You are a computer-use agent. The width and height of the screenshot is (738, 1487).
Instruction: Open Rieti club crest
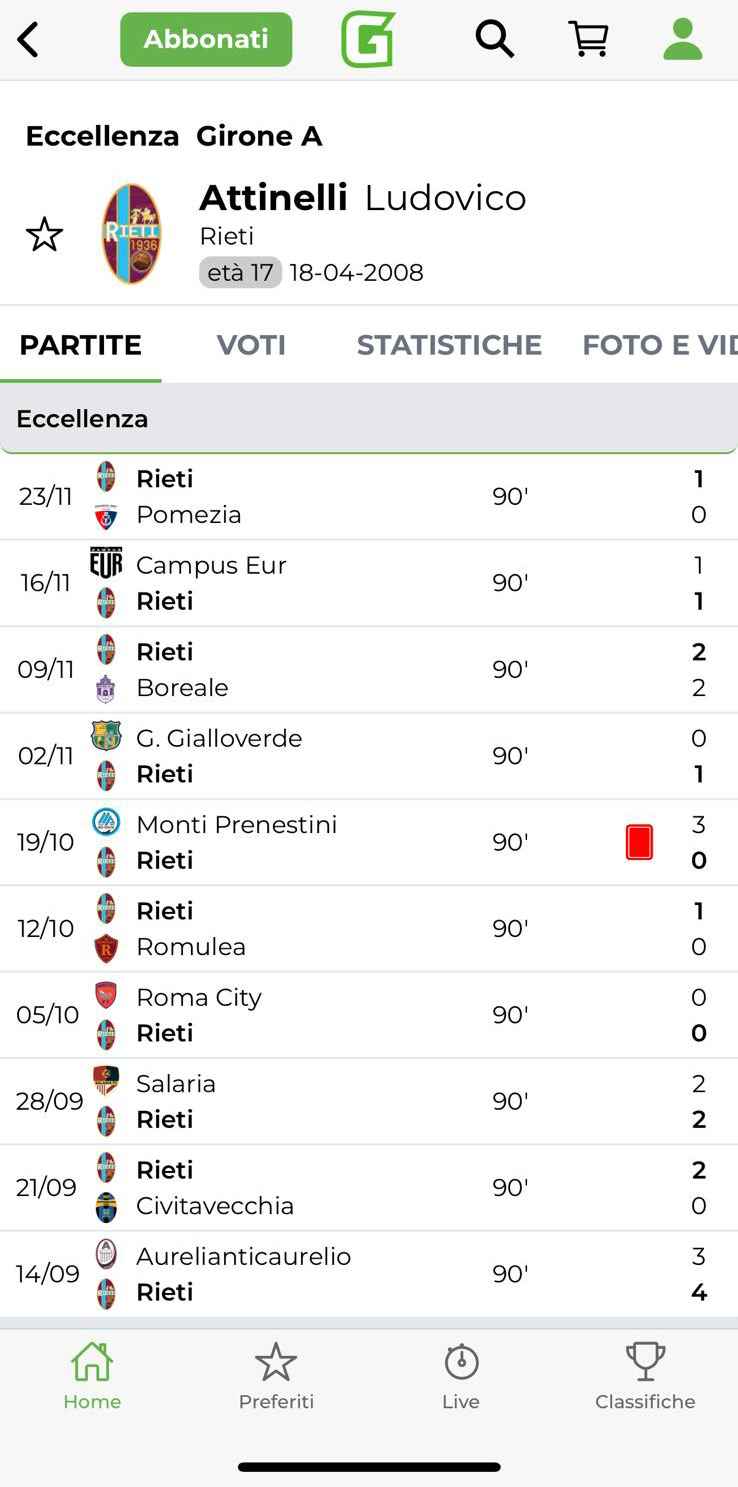point(132,234)
